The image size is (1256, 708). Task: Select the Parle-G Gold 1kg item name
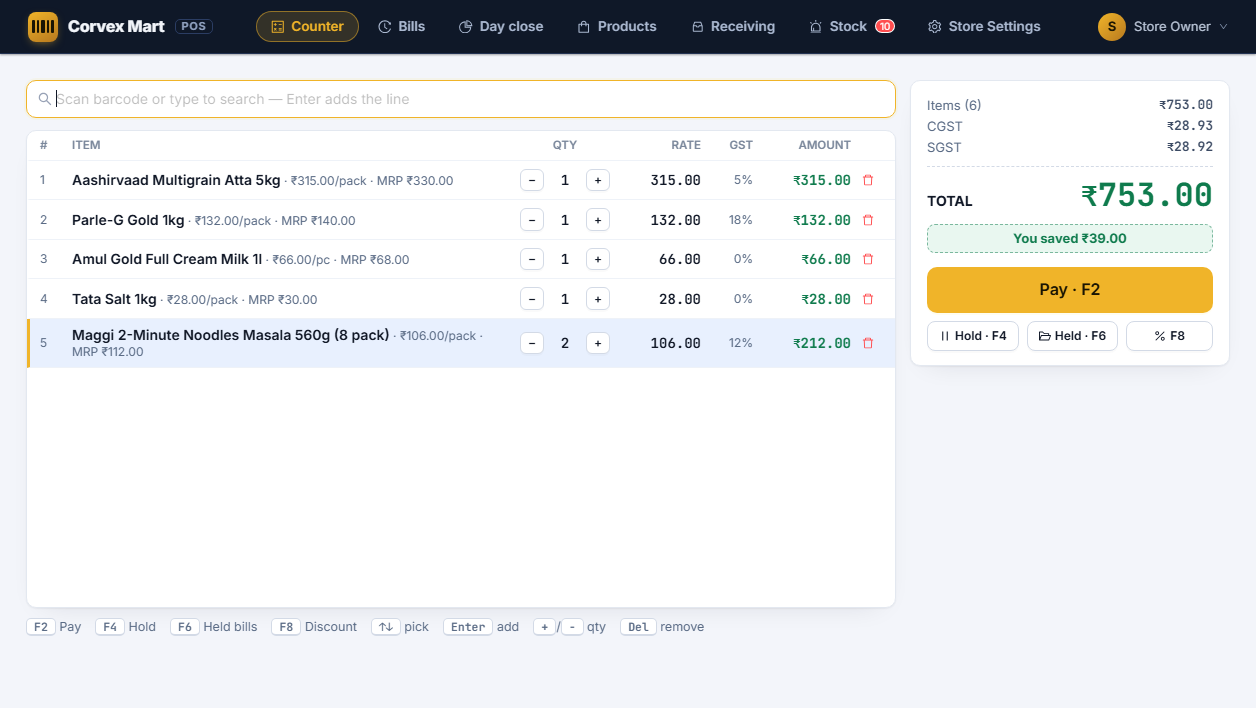click(128, 220)
